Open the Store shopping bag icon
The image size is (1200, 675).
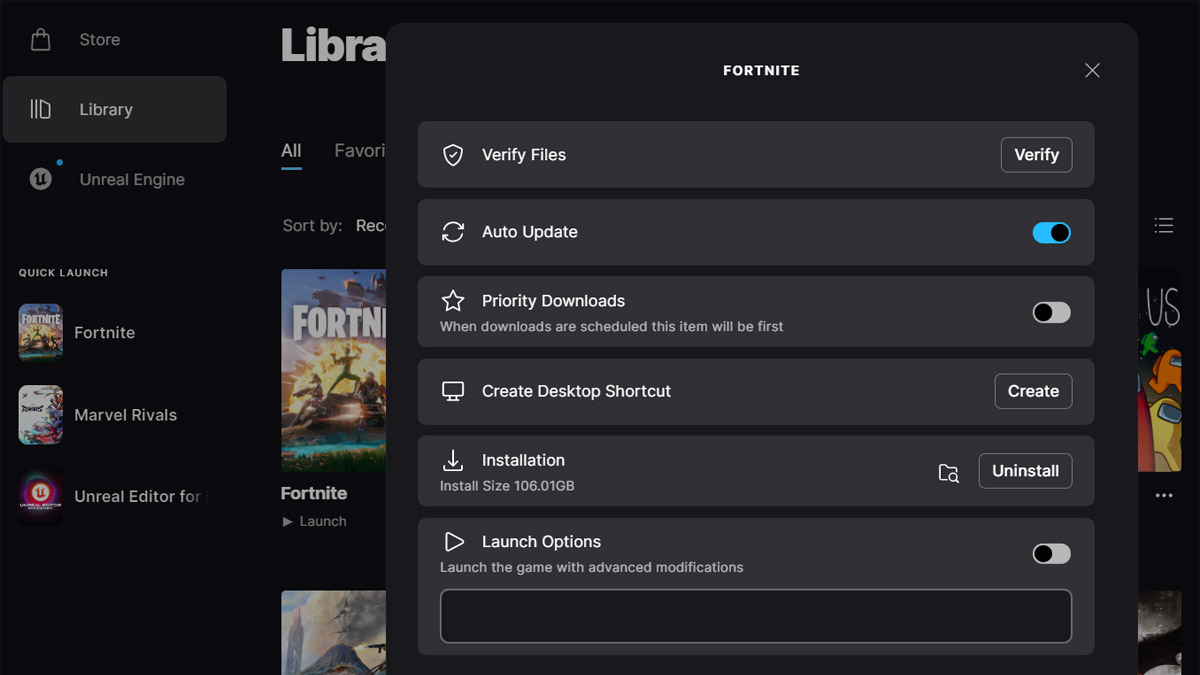point(41,40)
